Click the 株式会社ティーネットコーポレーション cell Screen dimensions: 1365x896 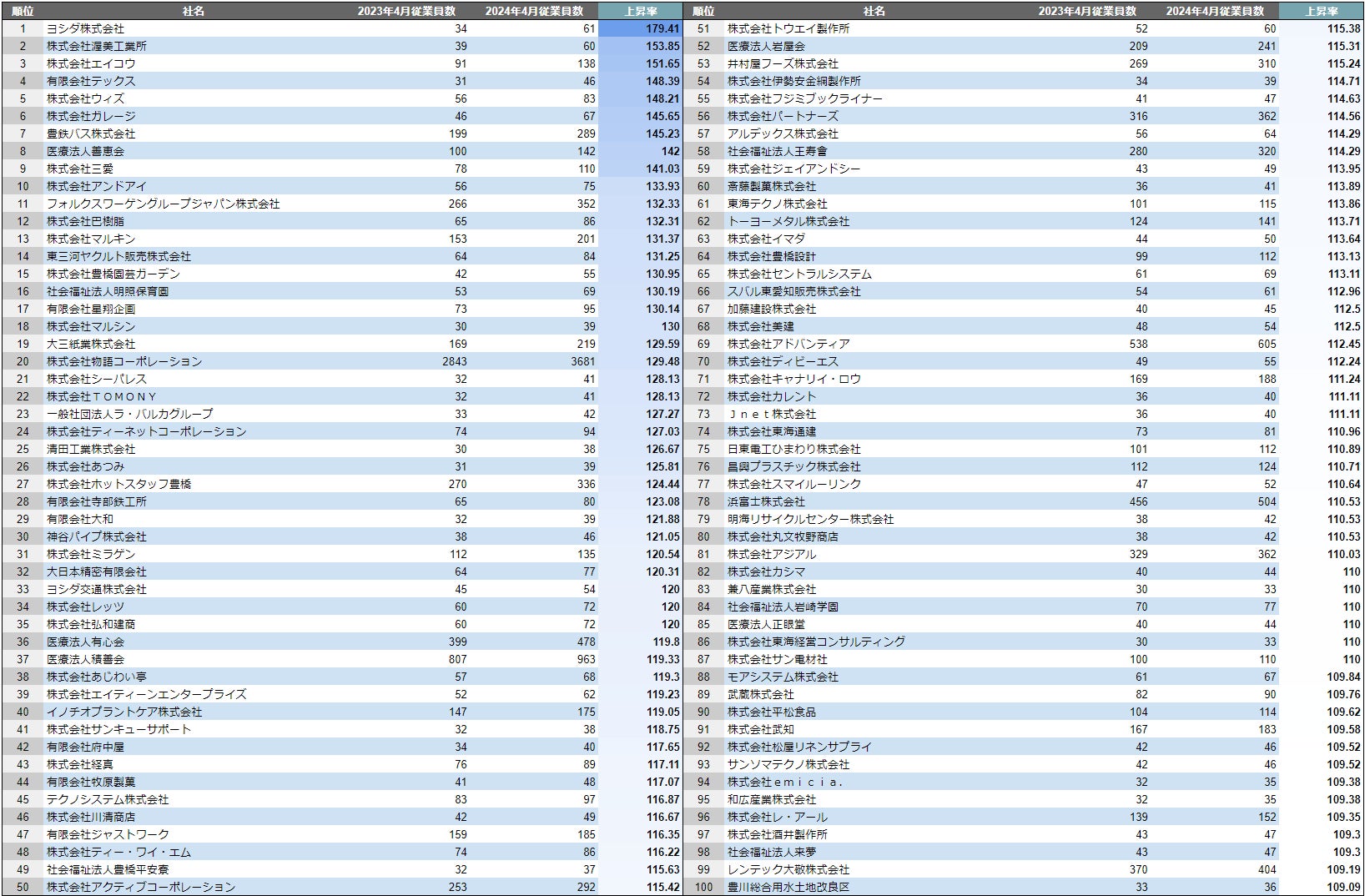[147, 431]
